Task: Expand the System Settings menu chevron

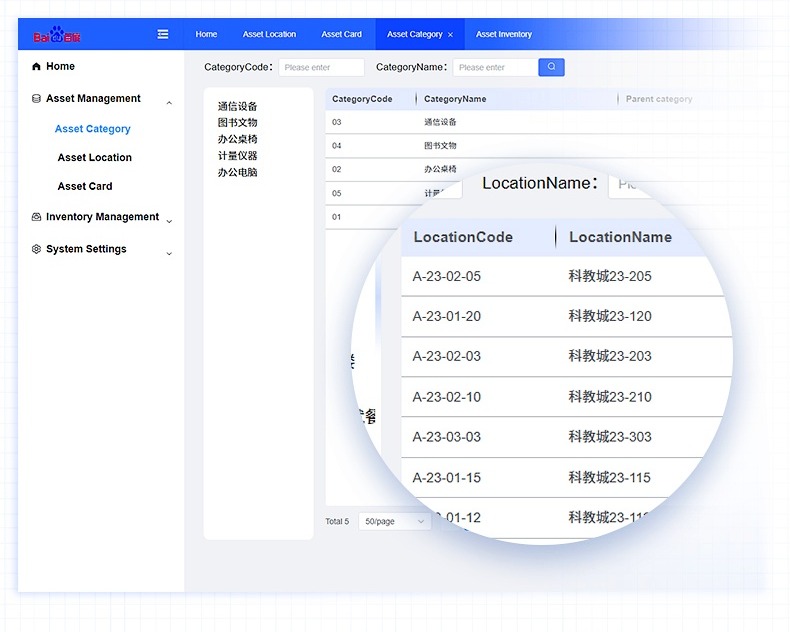Action: [169, 254]
